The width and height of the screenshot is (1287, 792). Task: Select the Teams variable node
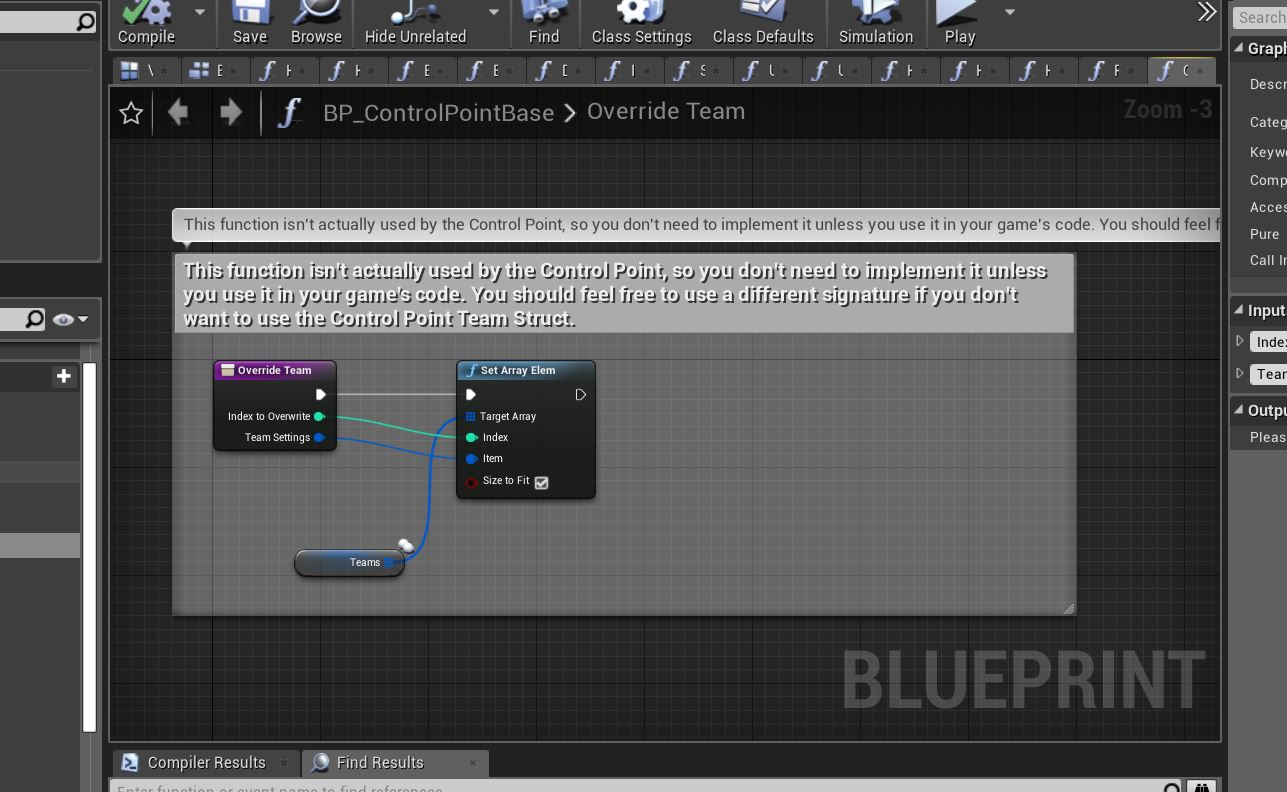click(349, 562)
